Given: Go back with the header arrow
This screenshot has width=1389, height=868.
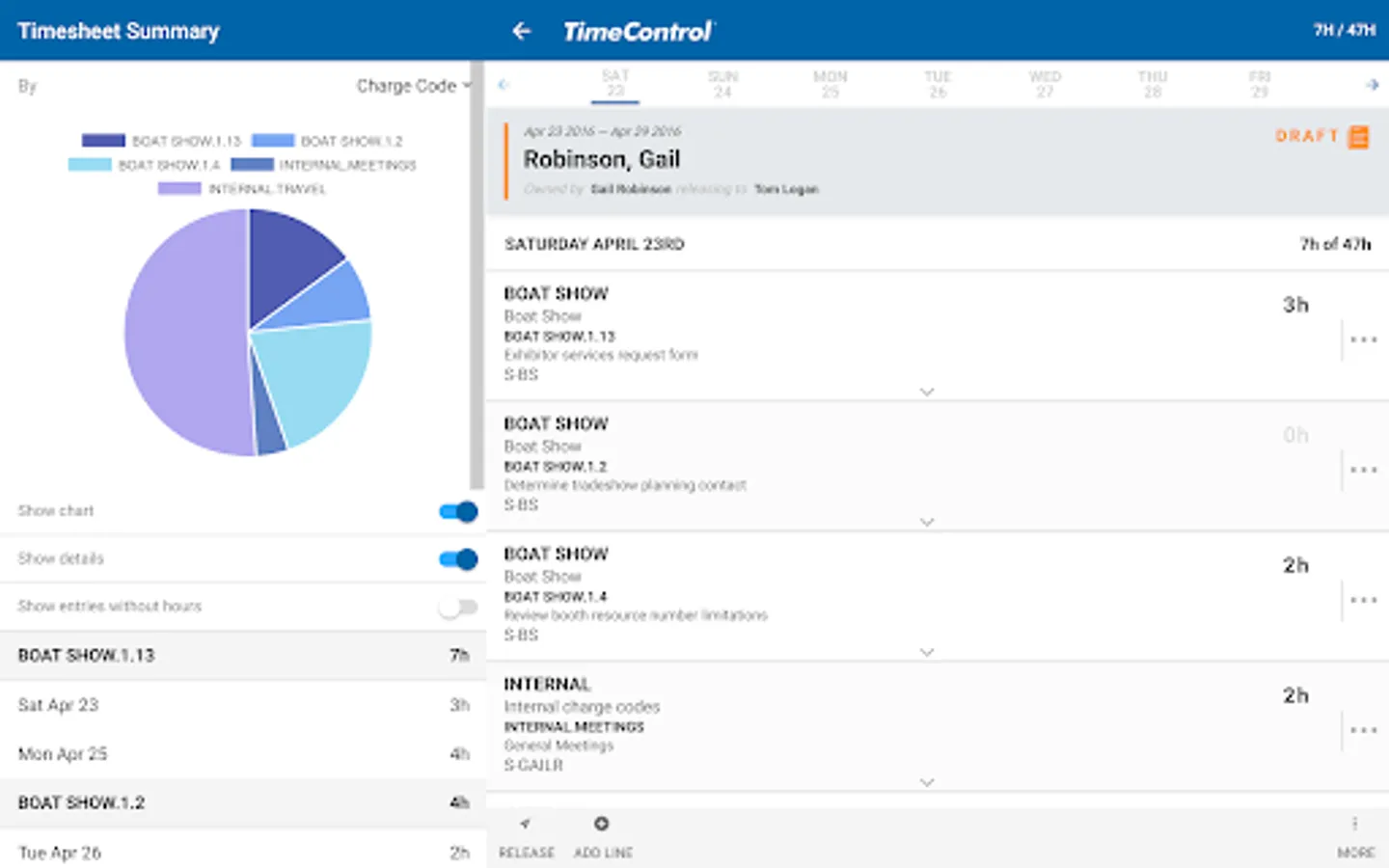Looking at the screenshot, I should 522,31.
